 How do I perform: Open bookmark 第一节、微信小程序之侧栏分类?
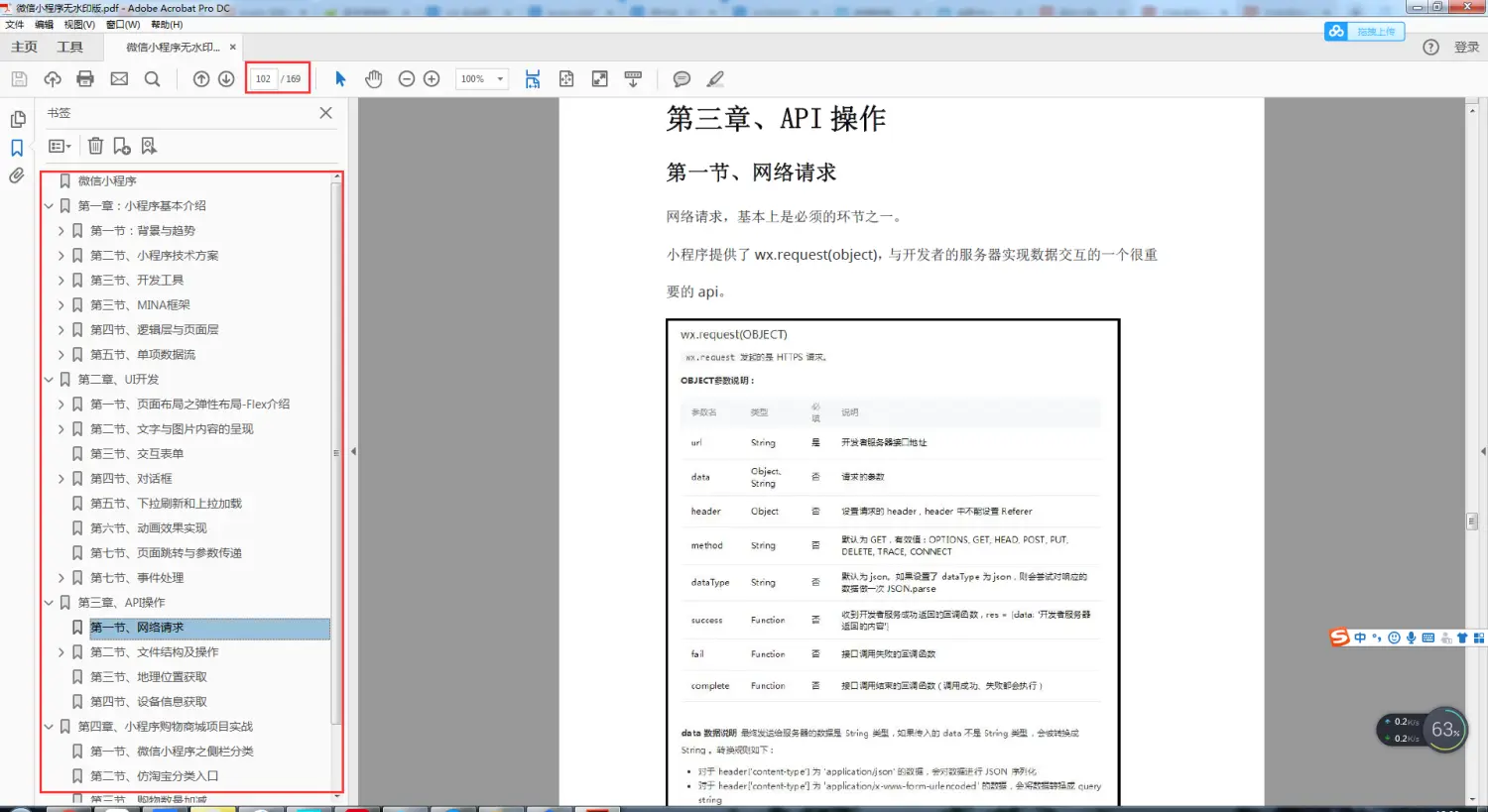tap(172, 752)
